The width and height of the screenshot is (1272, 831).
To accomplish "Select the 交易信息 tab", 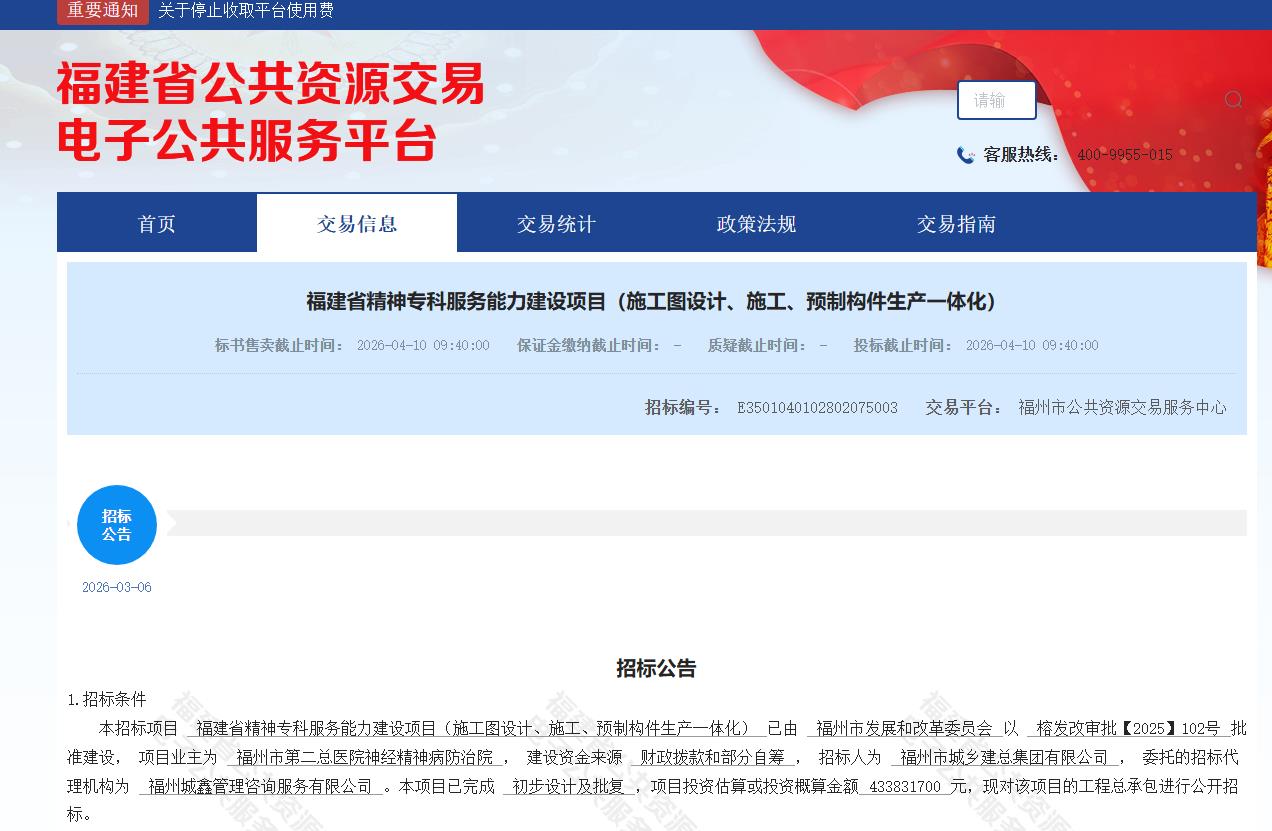I will (x=357, y=224).
